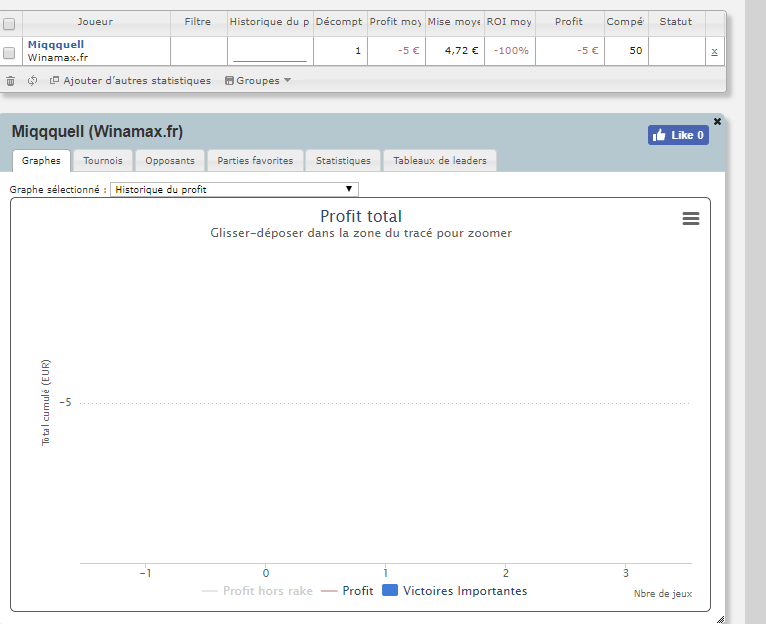This screenshot has width=766, height=624.
Task: Remove Miqqquell row with x link
Action: (714, 51)
